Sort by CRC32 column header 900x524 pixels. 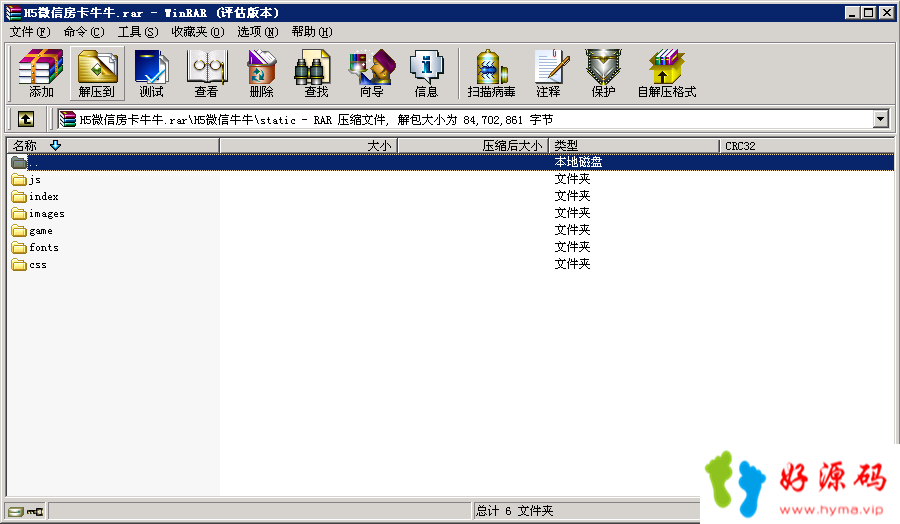(806, 146)
